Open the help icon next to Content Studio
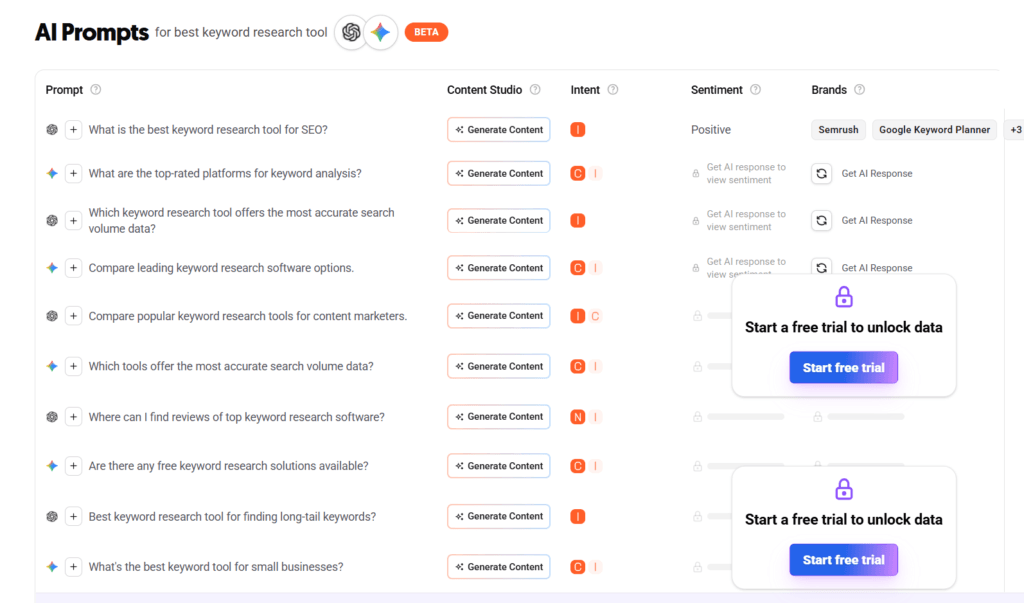Viewport: 1024px width, 603px height. point(535,90)
